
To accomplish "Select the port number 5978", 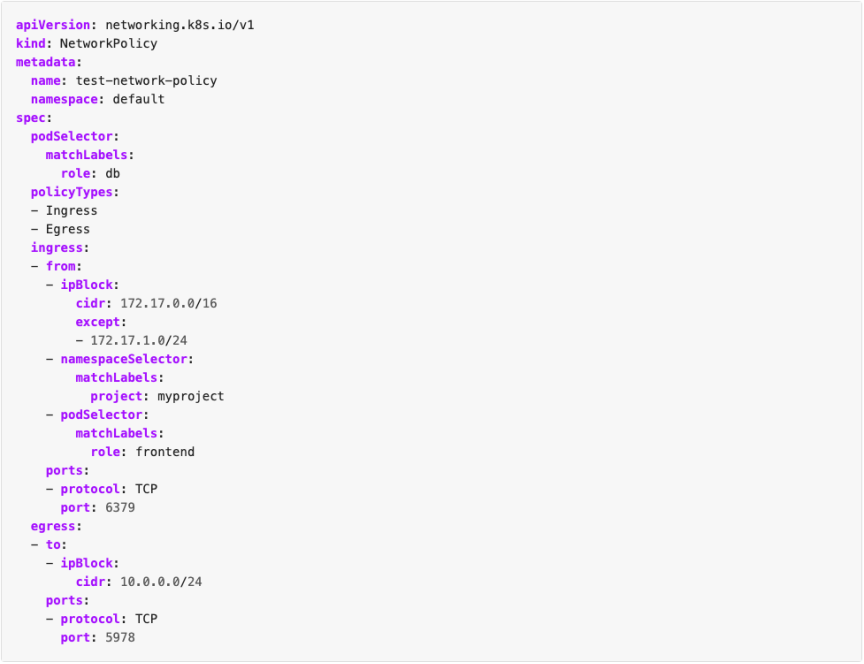I will click(120, 636).
